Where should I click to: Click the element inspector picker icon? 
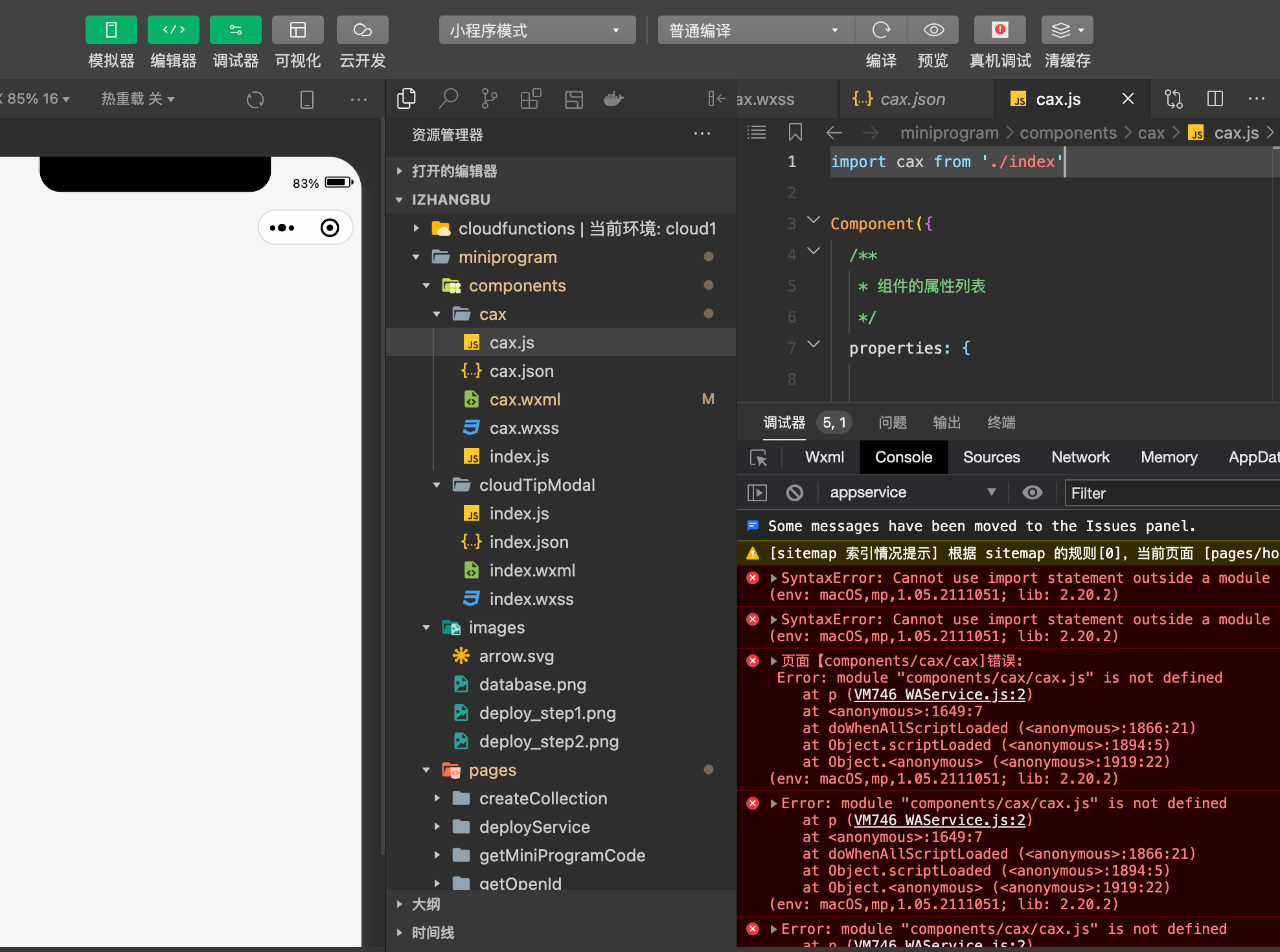pos(759,458)
